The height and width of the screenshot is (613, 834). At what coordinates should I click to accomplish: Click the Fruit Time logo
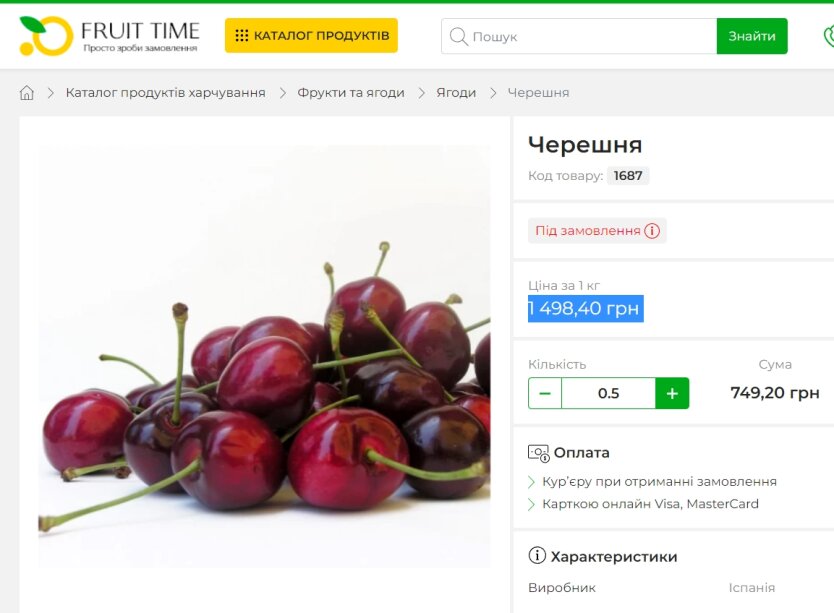point(109,36)
